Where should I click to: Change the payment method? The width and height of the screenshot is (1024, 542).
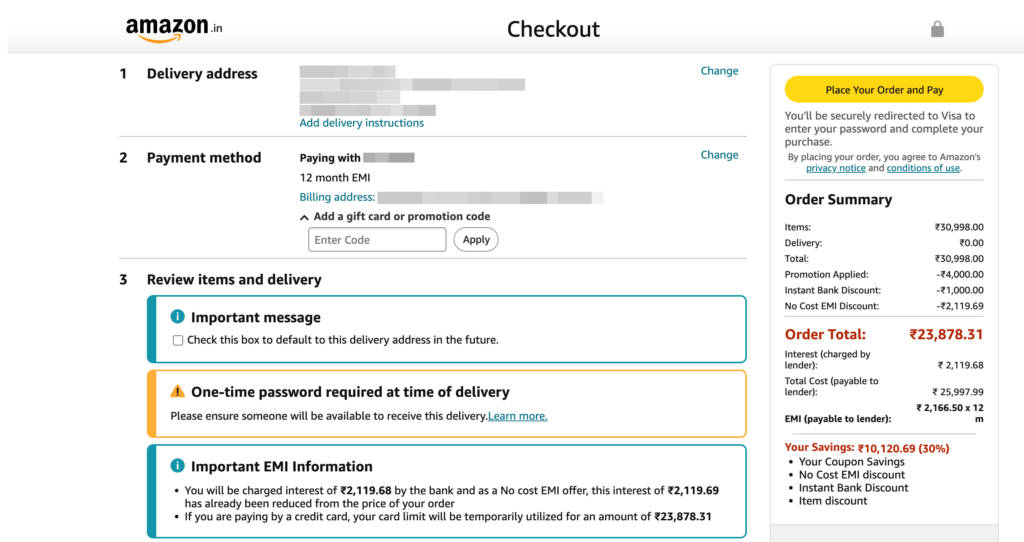[x=719, y=155]
